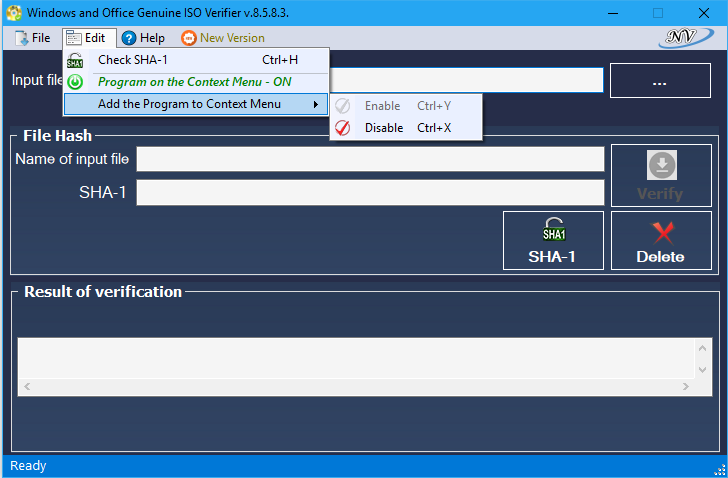Click the Ready status bar text
The height and width of the screenshot is (478, 728).
[x=28, y=465]
